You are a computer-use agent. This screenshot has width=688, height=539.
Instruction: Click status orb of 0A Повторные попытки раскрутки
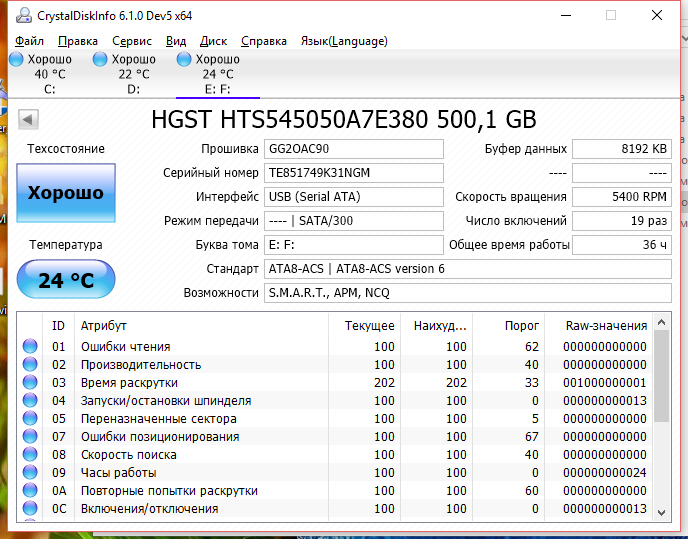tap(30, 490)
